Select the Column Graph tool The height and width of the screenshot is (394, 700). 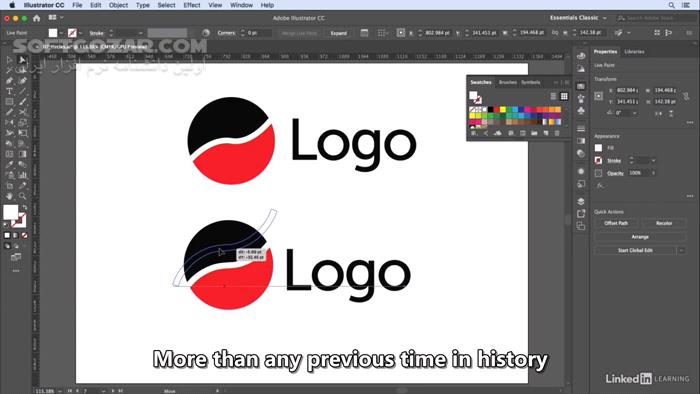coord(22,175)
